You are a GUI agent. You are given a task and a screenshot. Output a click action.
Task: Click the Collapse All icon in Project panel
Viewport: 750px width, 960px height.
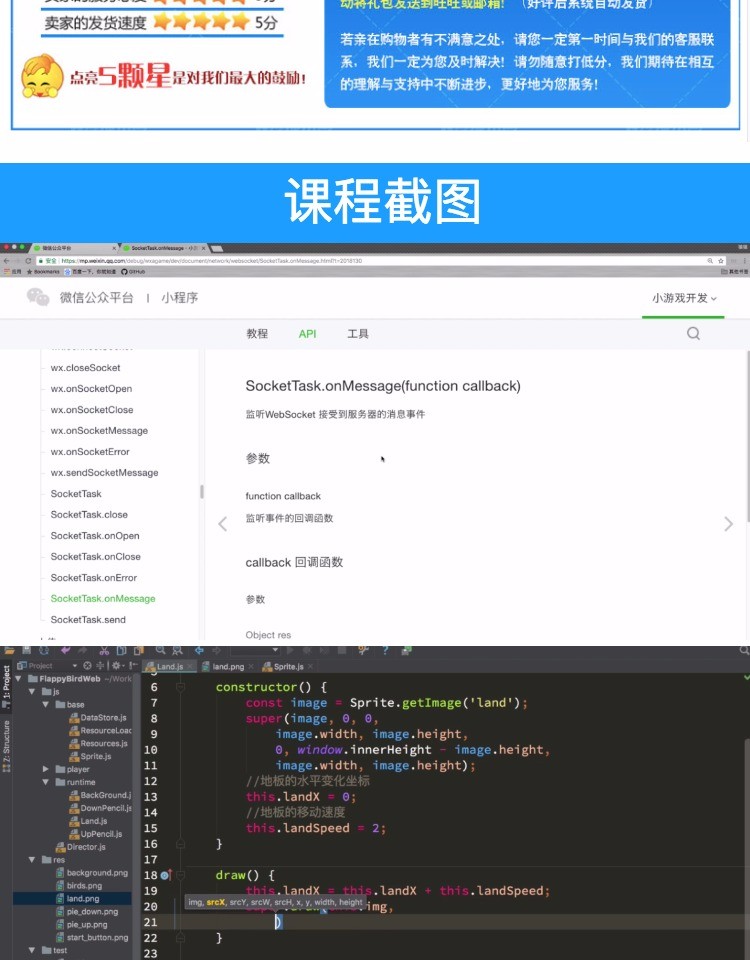coord(100,666)
